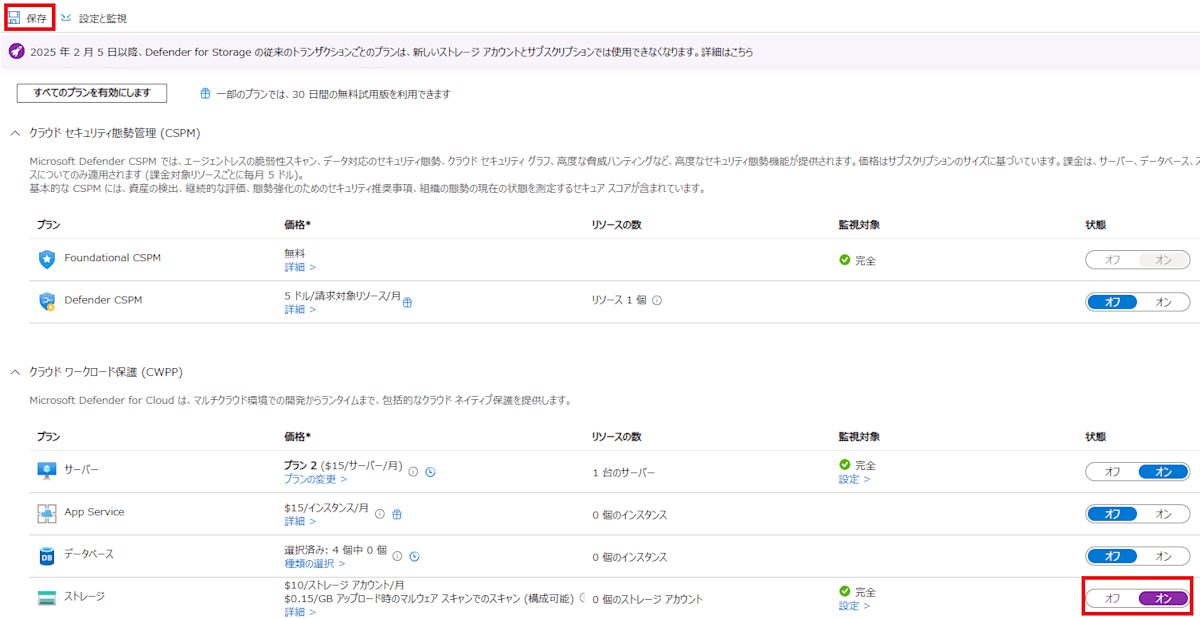Open 詳細 link for ストレージ

(300, 612)
